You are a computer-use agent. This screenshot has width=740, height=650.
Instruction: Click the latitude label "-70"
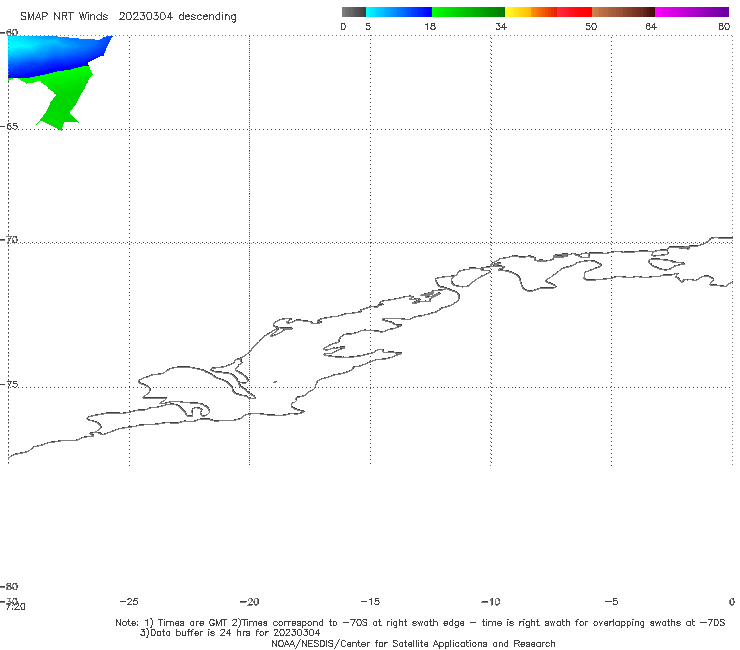[x=9, y=240]
